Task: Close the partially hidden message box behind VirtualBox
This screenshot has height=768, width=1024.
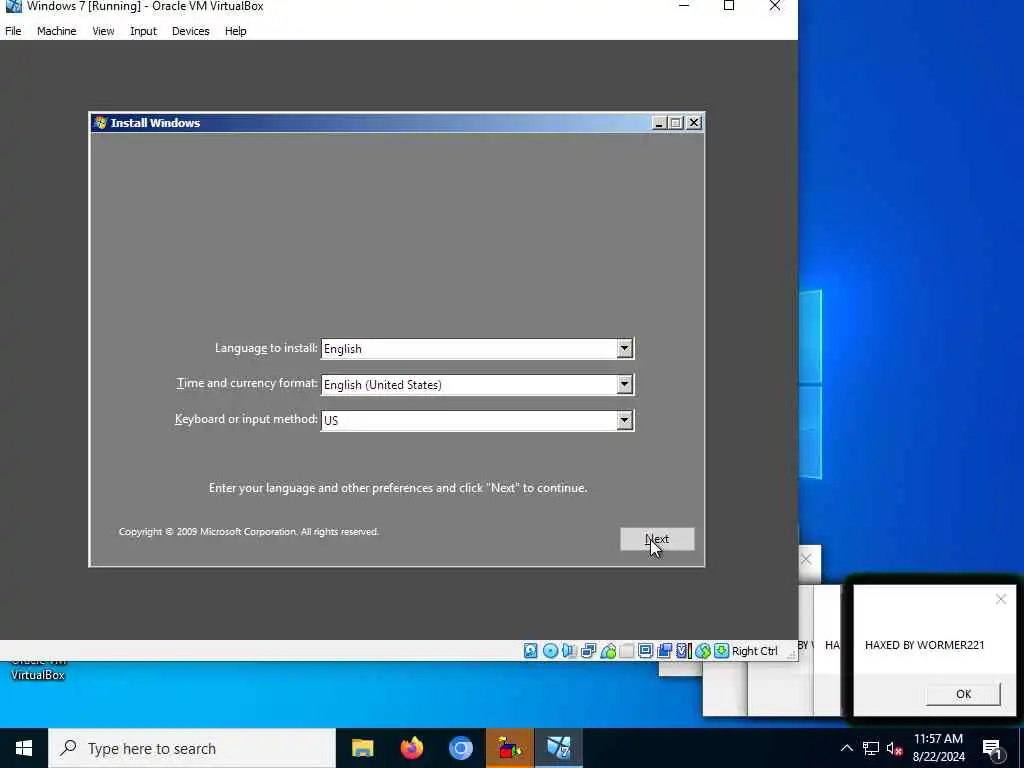Action: coord(806,559)
